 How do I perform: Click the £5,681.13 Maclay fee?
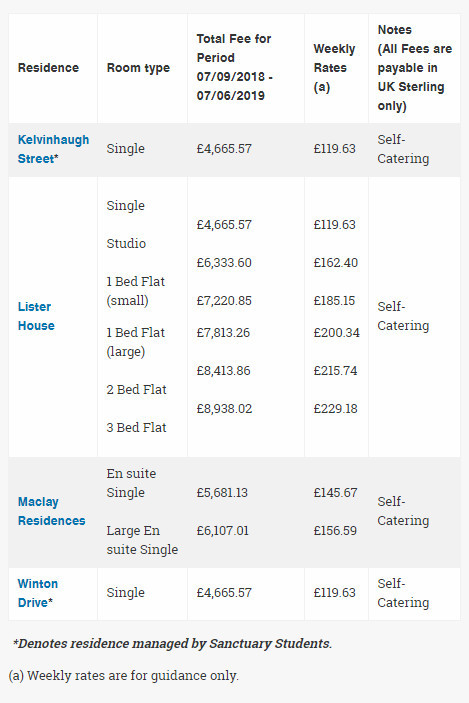click(x=222, y=493)
